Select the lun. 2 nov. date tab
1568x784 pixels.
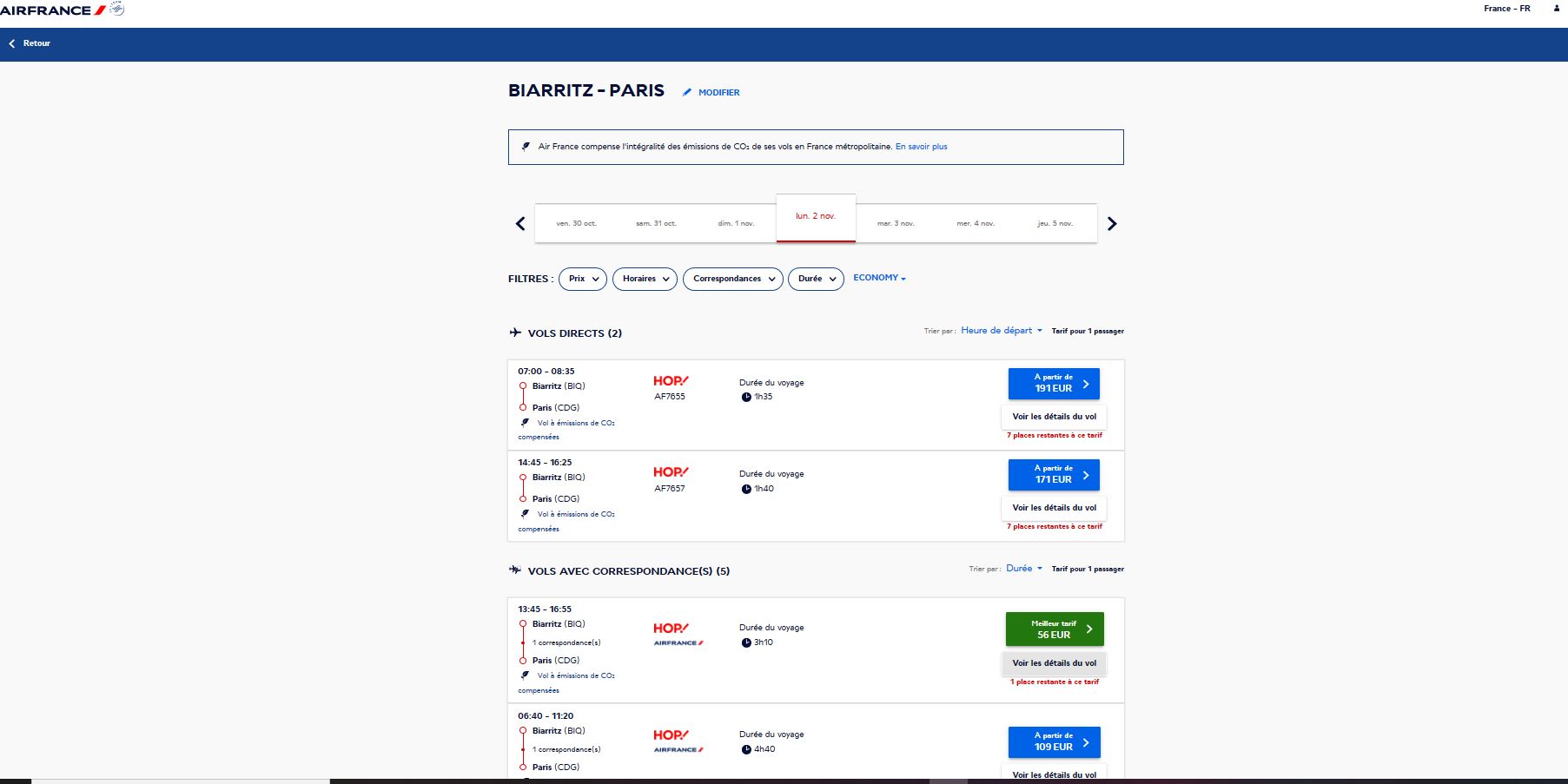tap(816, 217)
